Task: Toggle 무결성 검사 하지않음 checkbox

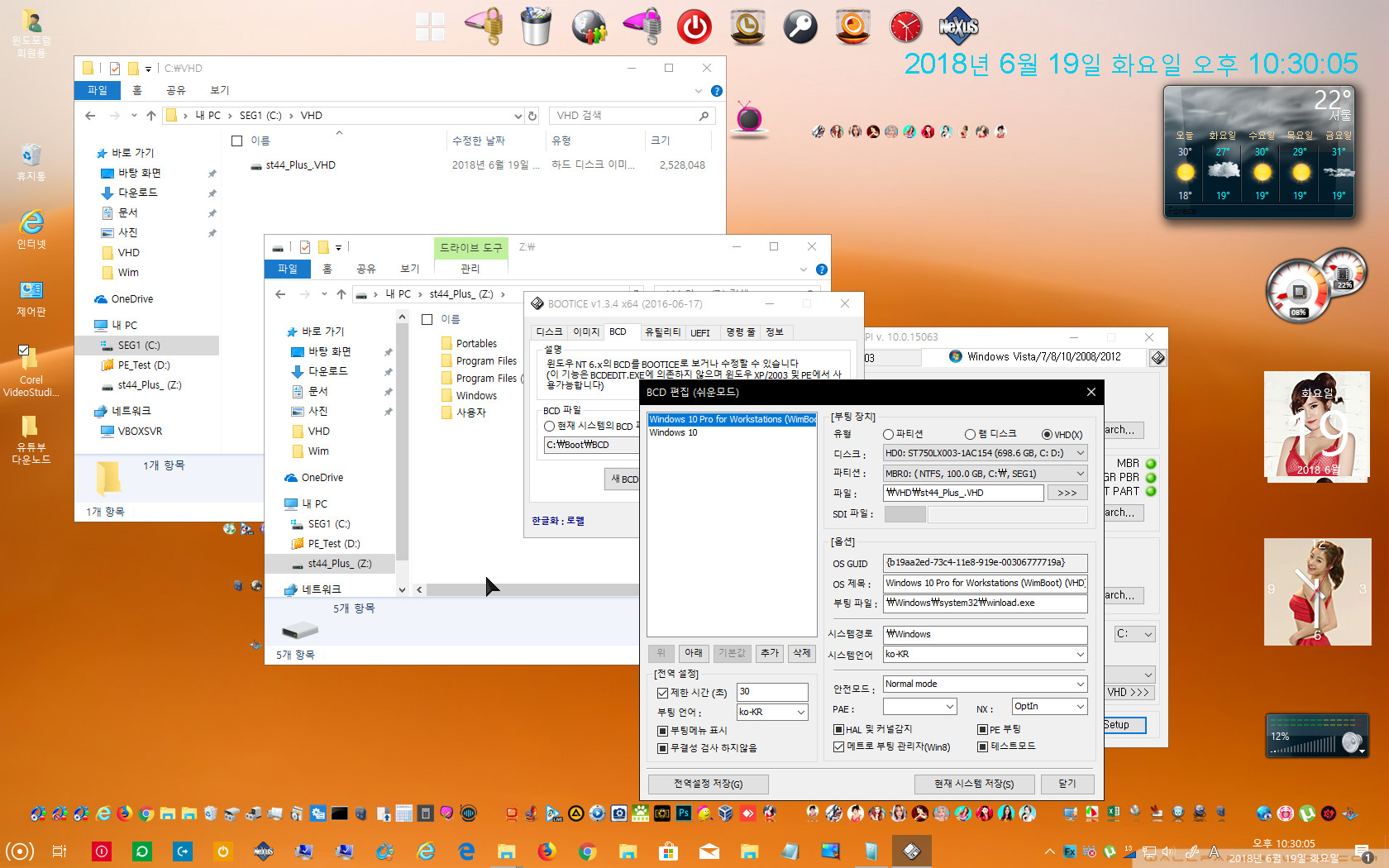Action: click(662, 748)
